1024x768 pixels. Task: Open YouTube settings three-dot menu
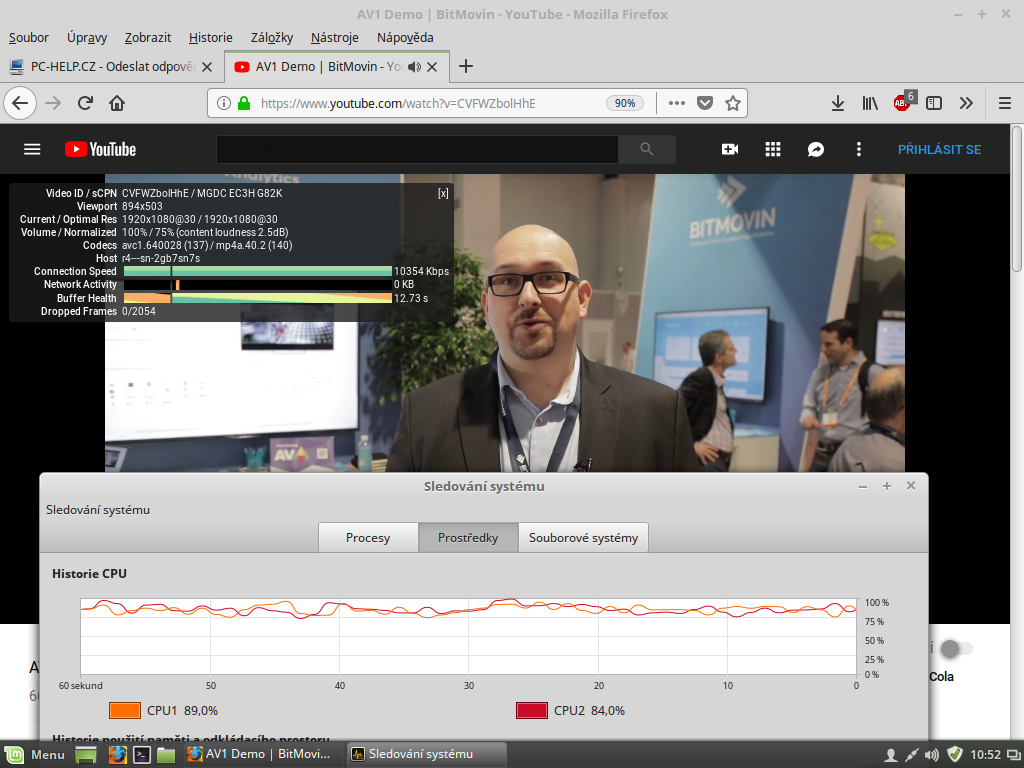pyautogui.click(x=858, y=149)
